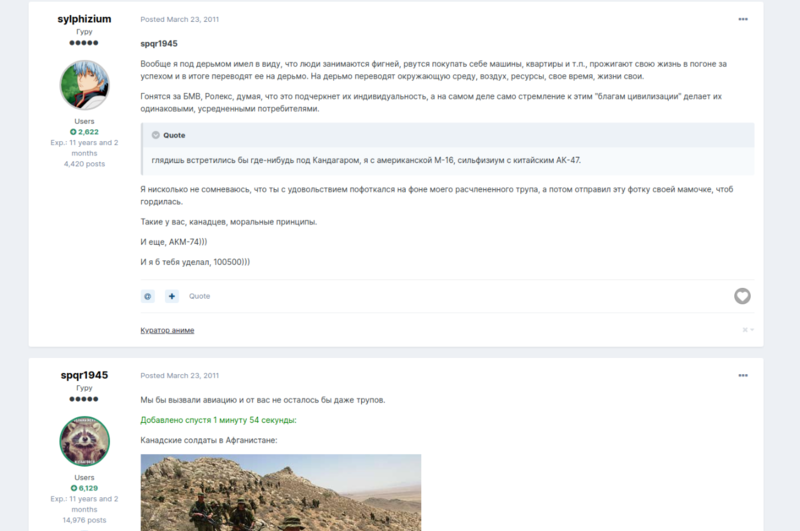The height and width of the screenshot is (531, 800).
Task: View spqr1945's 6,129 reputation score
Action: pos(84,488)
